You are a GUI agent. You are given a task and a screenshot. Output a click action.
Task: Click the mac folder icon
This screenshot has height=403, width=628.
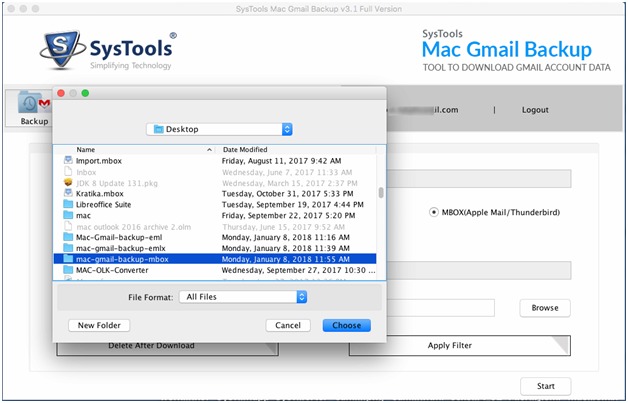click(x=68, y=215)
